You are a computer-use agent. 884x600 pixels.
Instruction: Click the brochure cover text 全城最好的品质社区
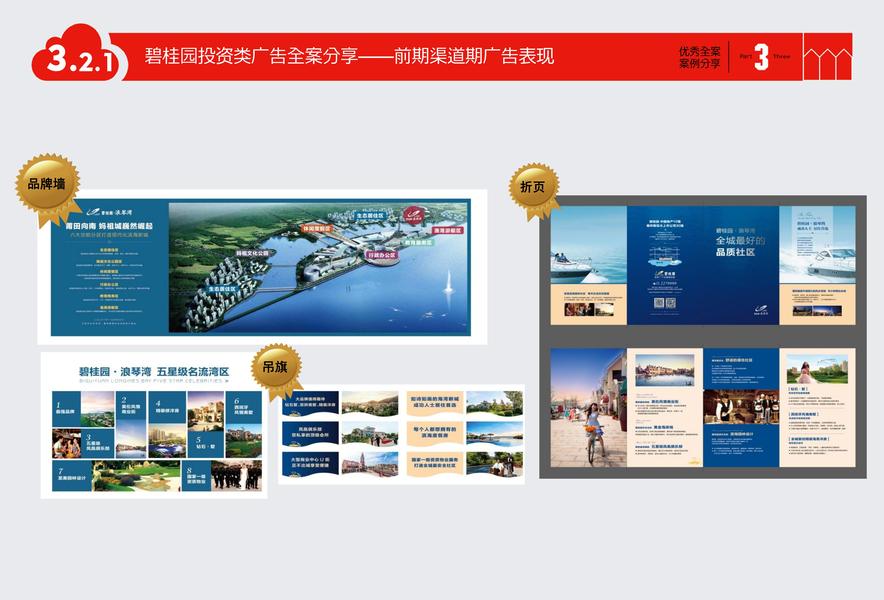(x=740, y=246)
